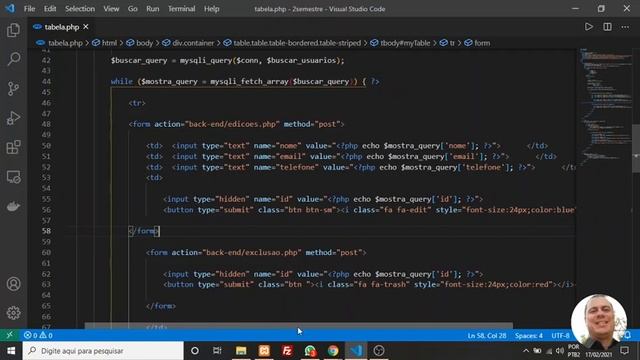Screen dimensions: 640x360
Task: Open the Search view in activity bar
Action: (13, 59)
